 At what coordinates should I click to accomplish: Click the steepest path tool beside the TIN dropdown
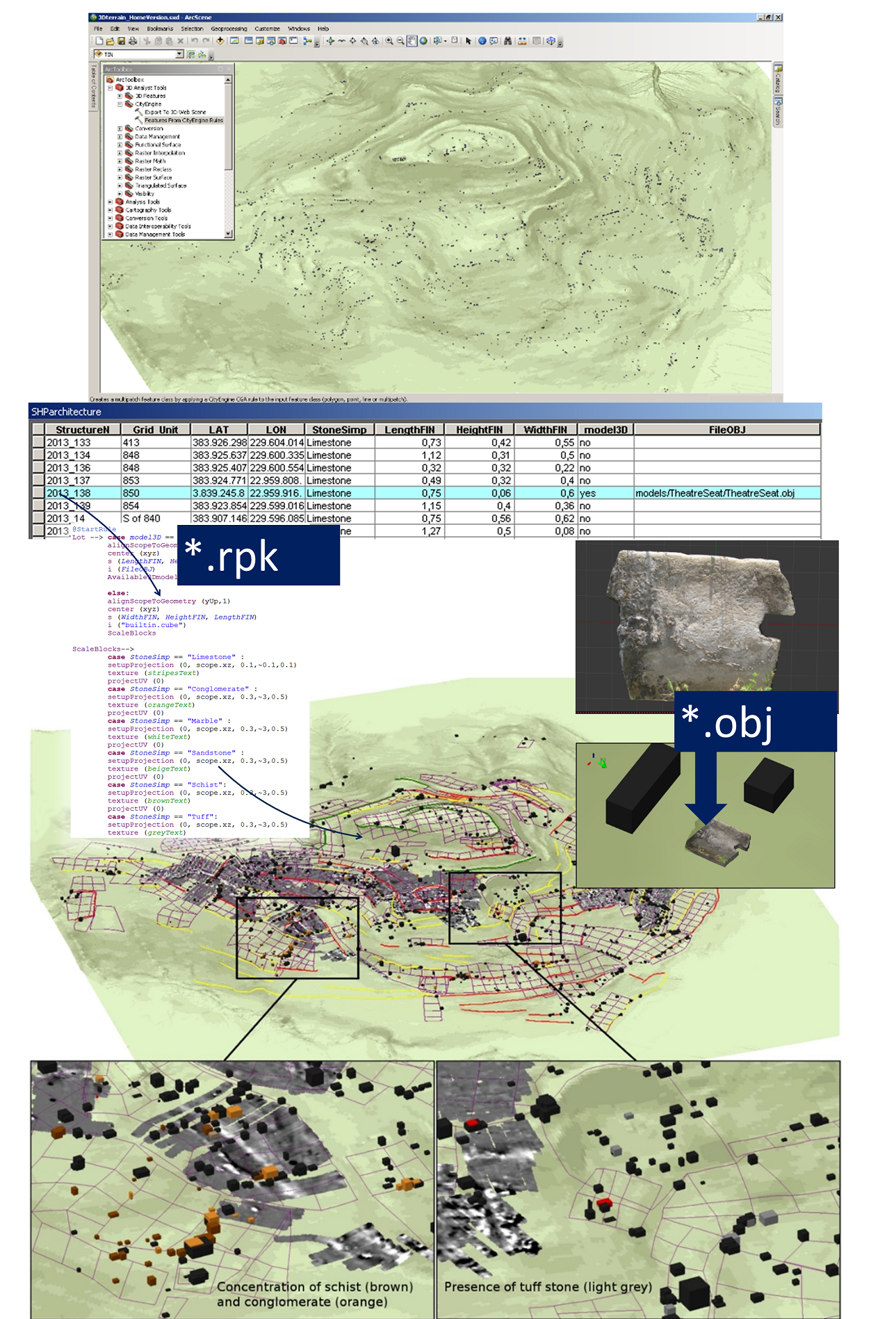point(202,54)
